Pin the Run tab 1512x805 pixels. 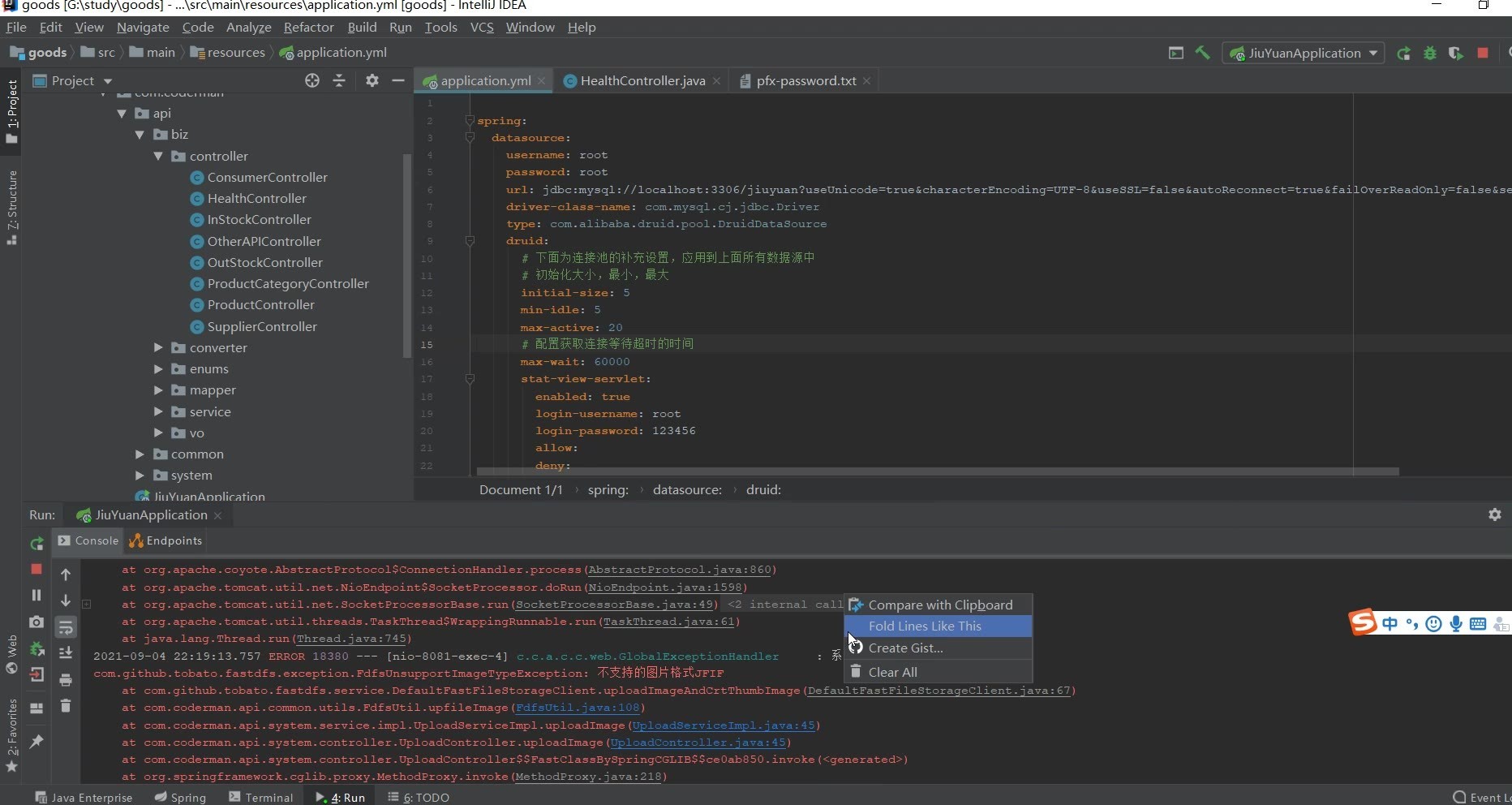coord(37,741)
